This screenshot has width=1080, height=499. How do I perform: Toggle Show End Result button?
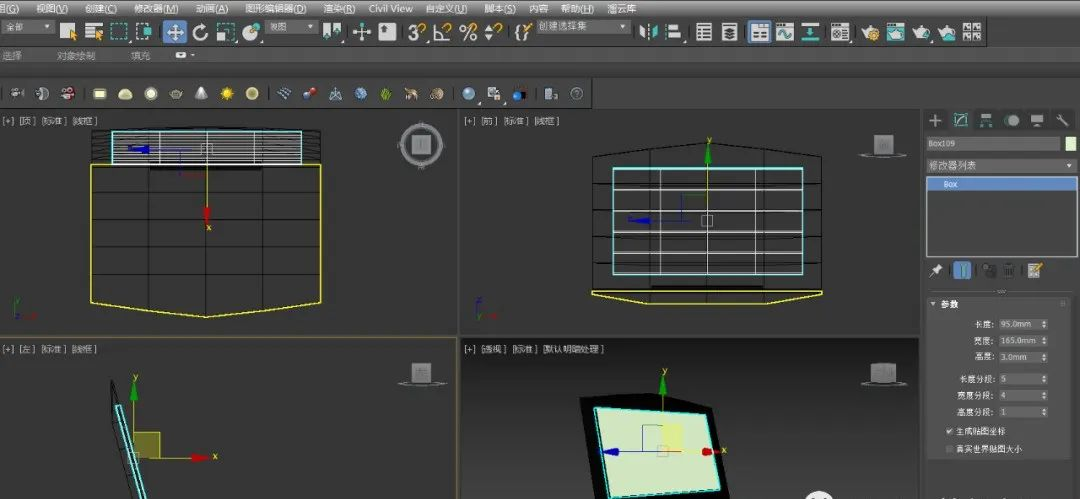[962, 271]
